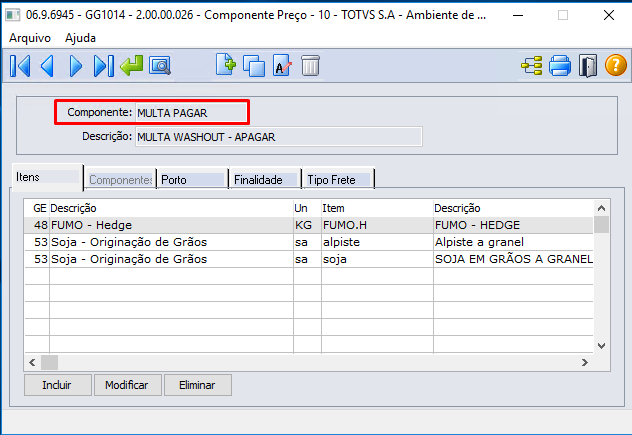Click the Un column header
This screenshot has width=632, height=435.
[307, 208]
